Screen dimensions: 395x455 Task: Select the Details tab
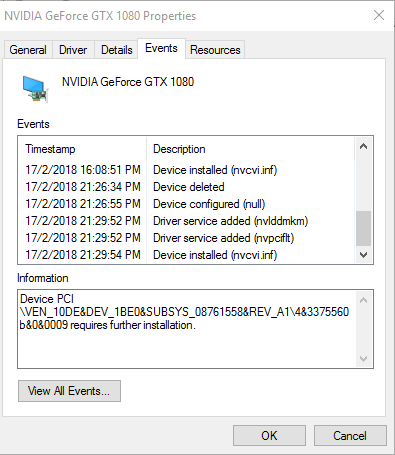pos(117,50)
